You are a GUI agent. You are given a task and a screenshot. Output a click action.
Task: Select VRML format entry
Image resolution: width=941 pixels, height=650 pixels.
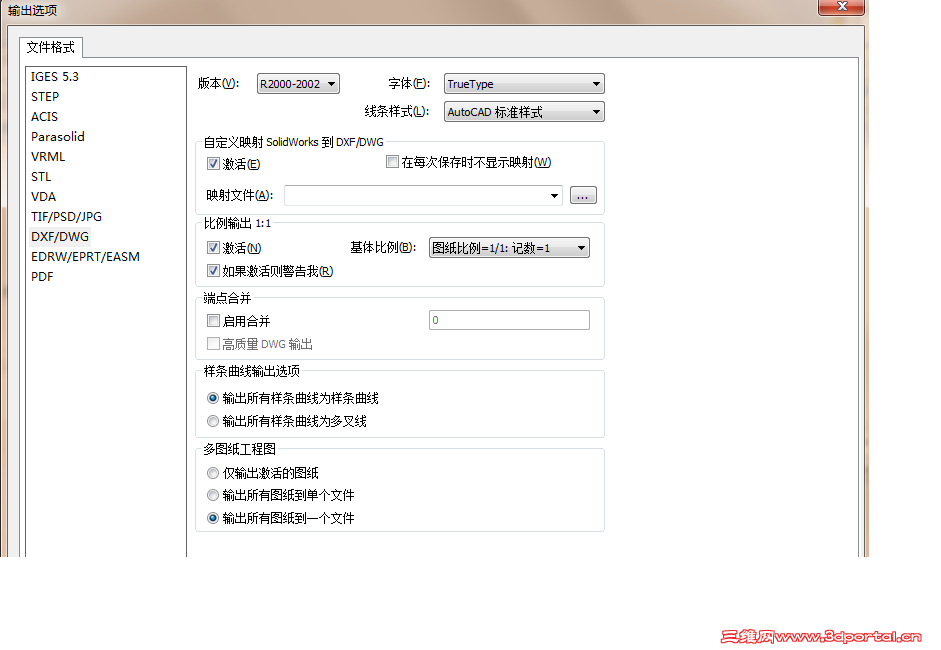point(48,157)
